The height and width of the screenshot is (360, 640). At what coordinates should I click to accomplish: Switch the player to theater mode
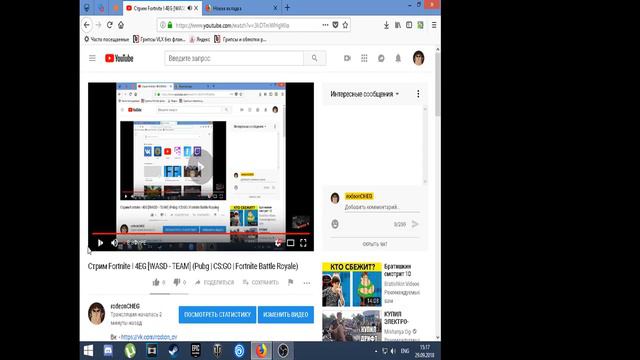point(290,243)
